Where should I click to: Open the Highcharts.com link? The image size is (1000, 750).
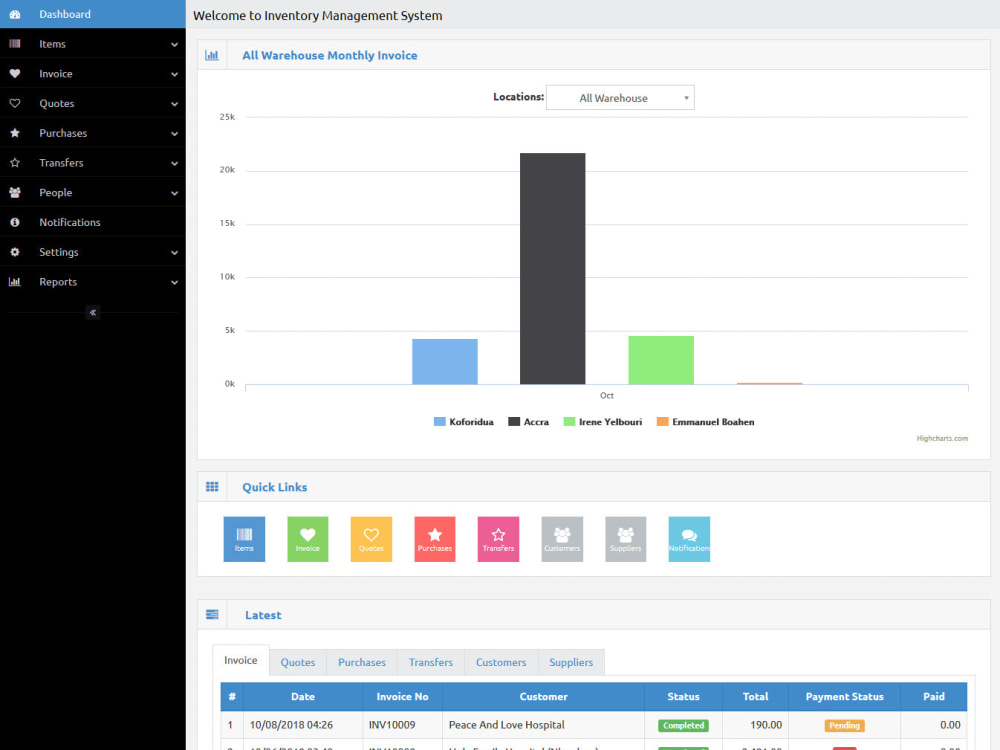point(941,438)
